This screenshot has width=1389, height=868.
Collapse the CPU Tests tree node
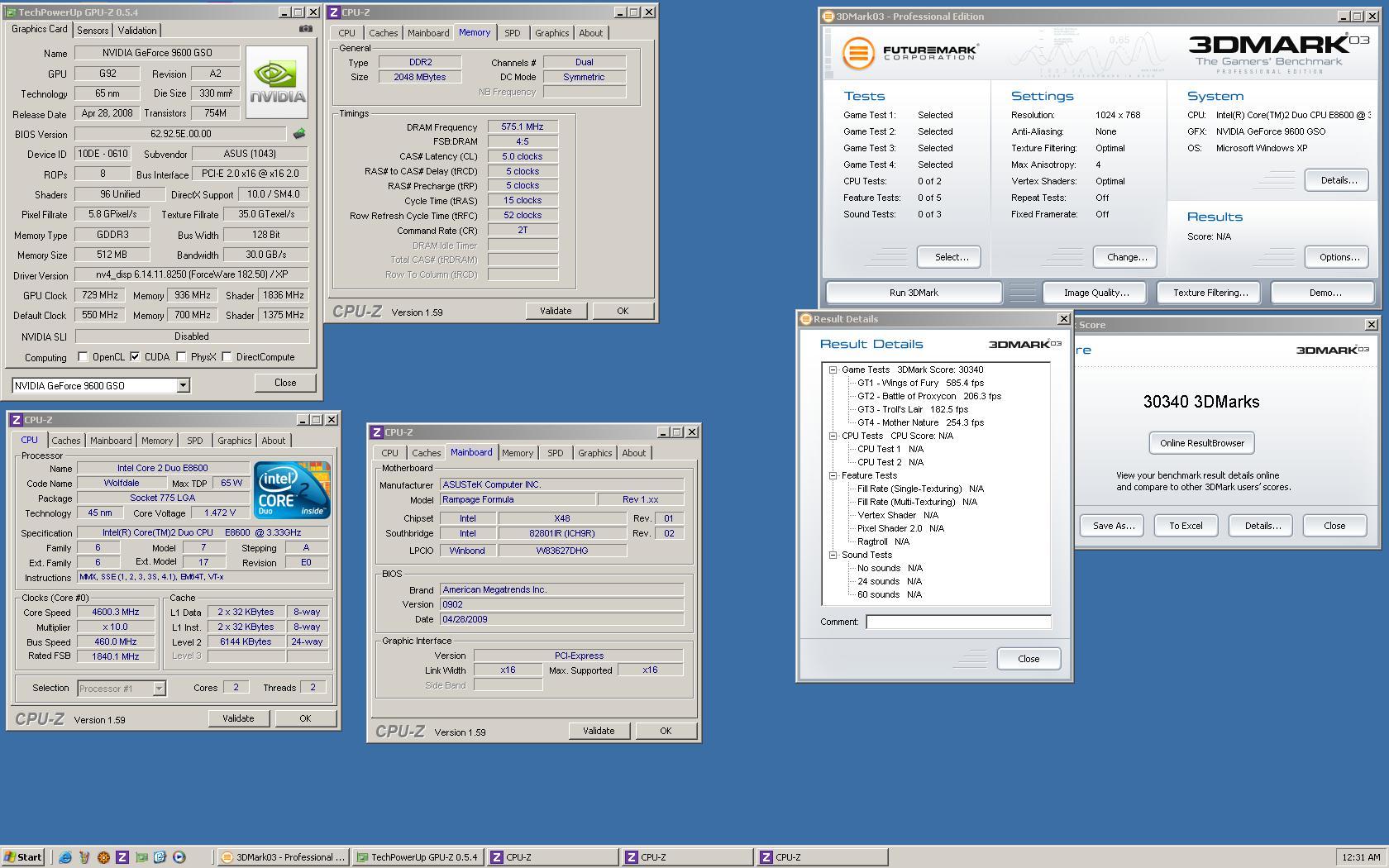pos(833,436)
